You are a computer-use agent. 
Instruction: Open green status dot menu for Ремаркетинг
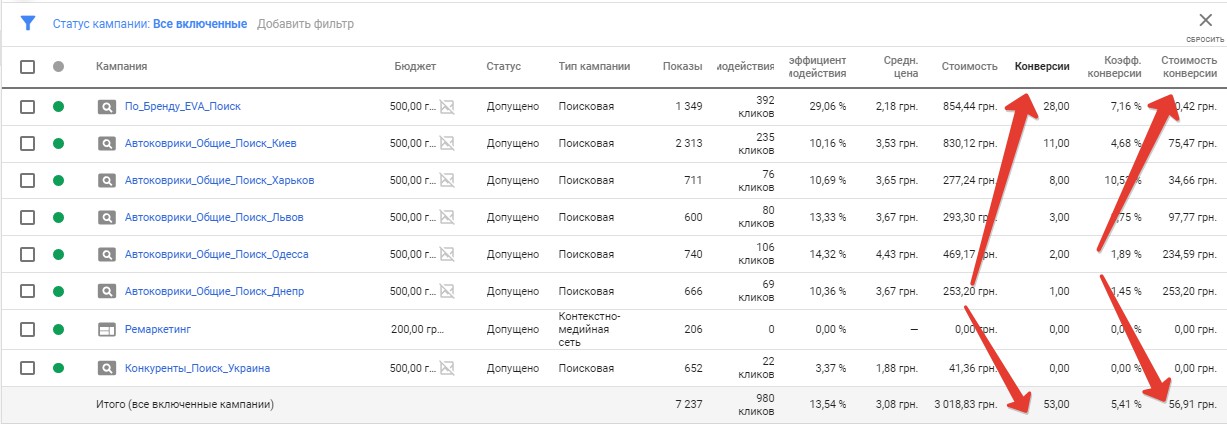coord(58,329)
